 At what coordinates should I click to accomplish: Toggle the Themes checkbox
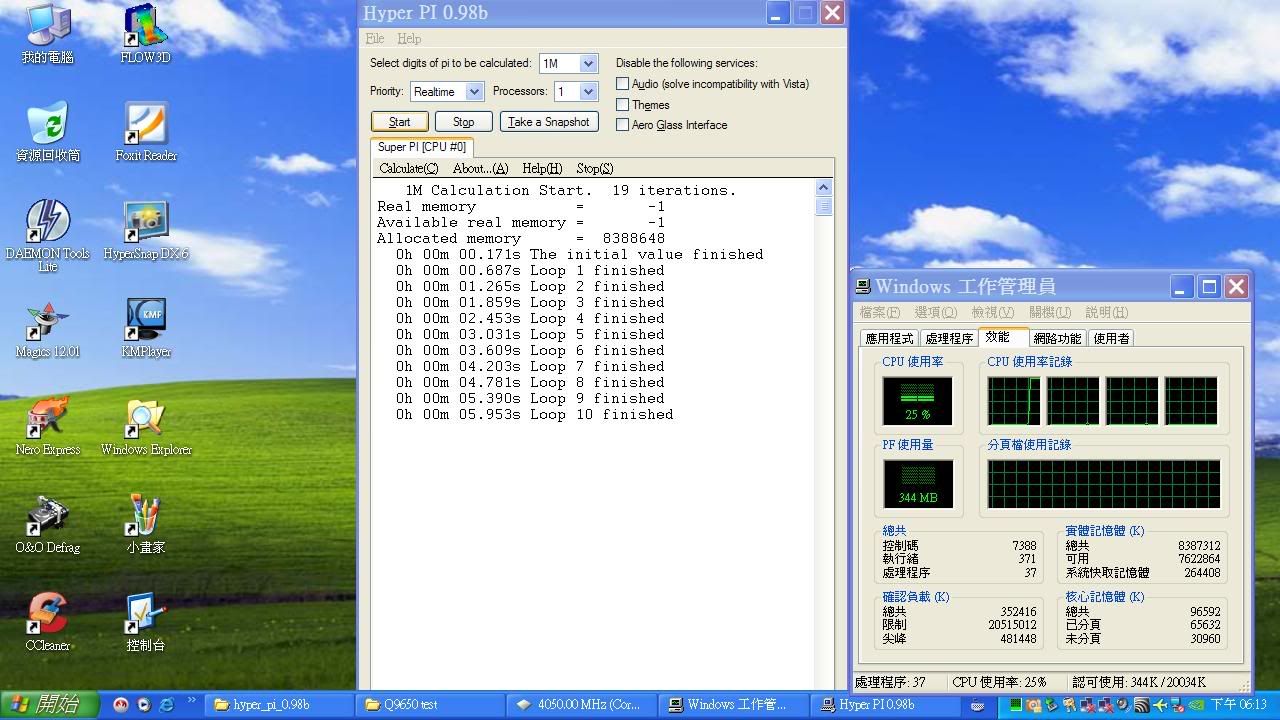click(623, 105)
